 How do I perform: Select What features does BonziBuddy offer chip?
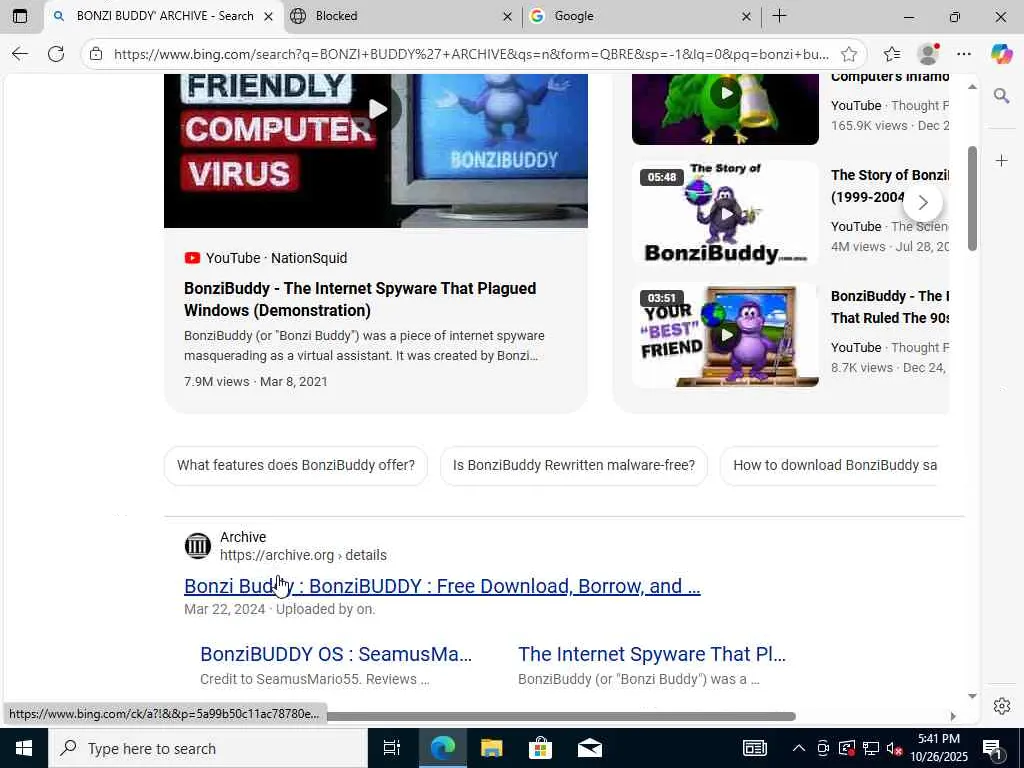click(x=296, y=466)
